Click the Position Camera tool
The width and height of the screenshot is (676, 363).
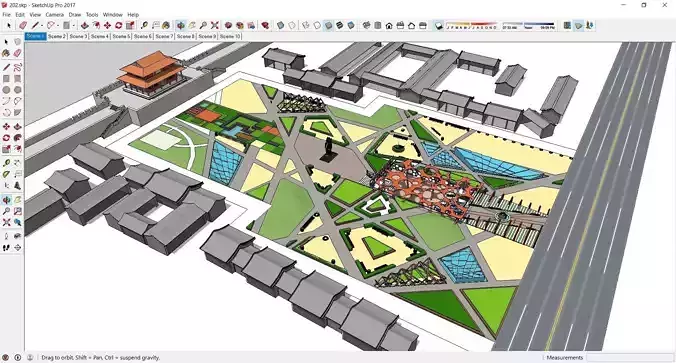pyautogui.click(x=6, y=236)
